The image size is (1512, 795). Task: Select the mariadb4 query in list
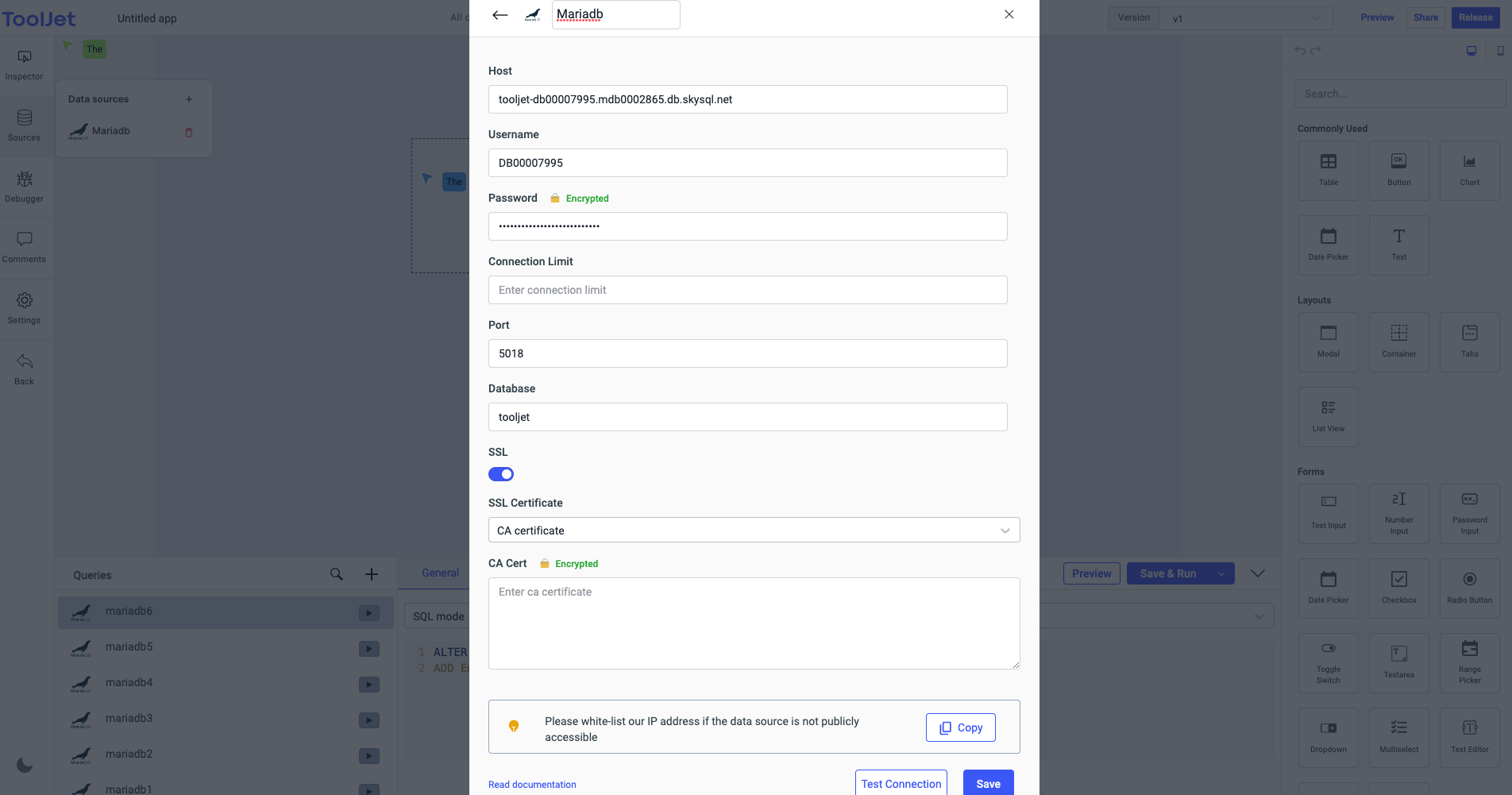(129, 683)
